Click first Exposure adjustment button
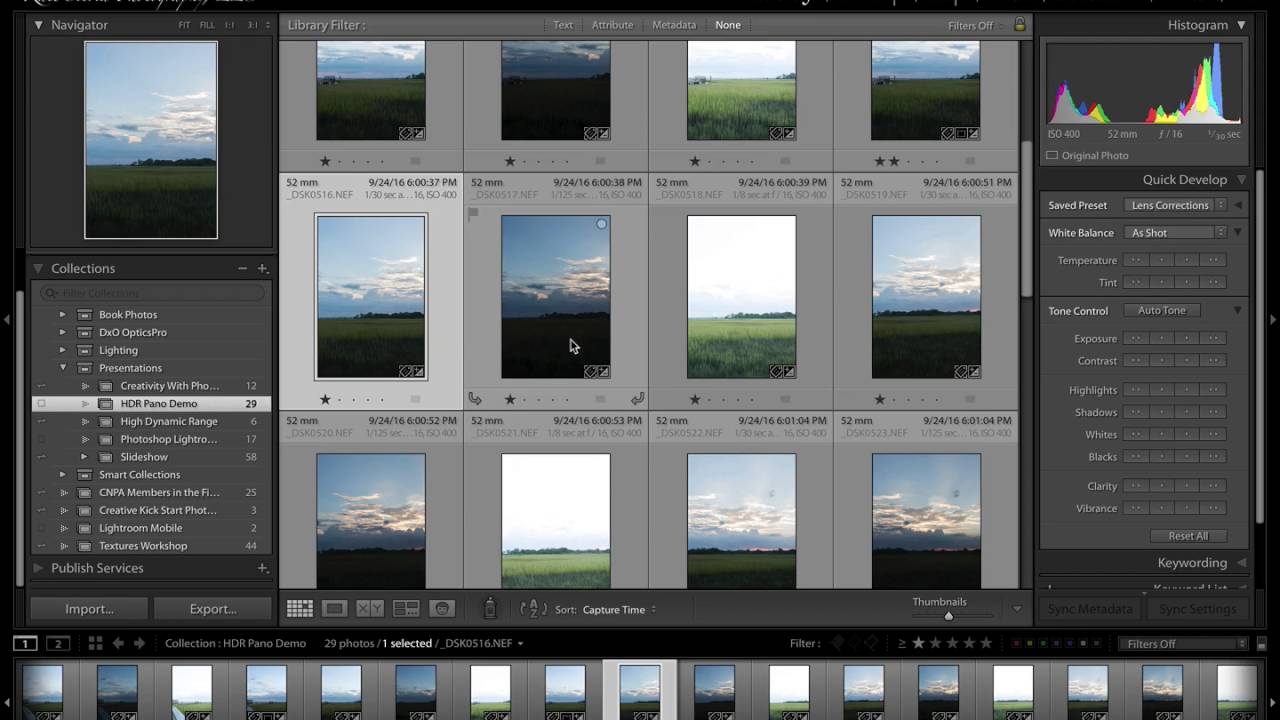Image resolution: width=1280 pixels, height=720 pixels. [x=1135, y=338]
